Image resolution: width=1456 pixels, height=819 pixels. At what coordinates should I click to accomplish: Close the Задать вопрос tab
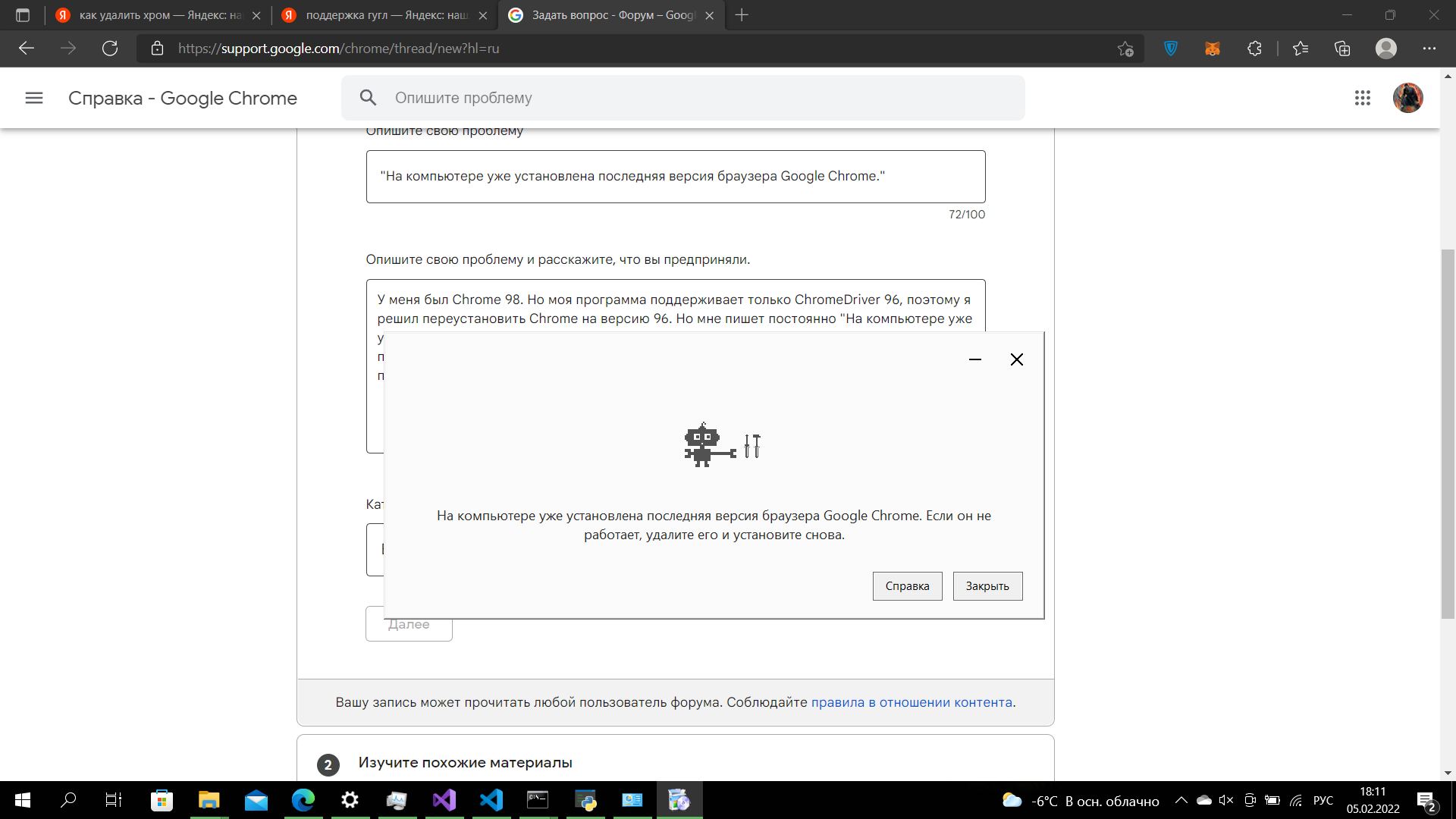pos(709,15)
